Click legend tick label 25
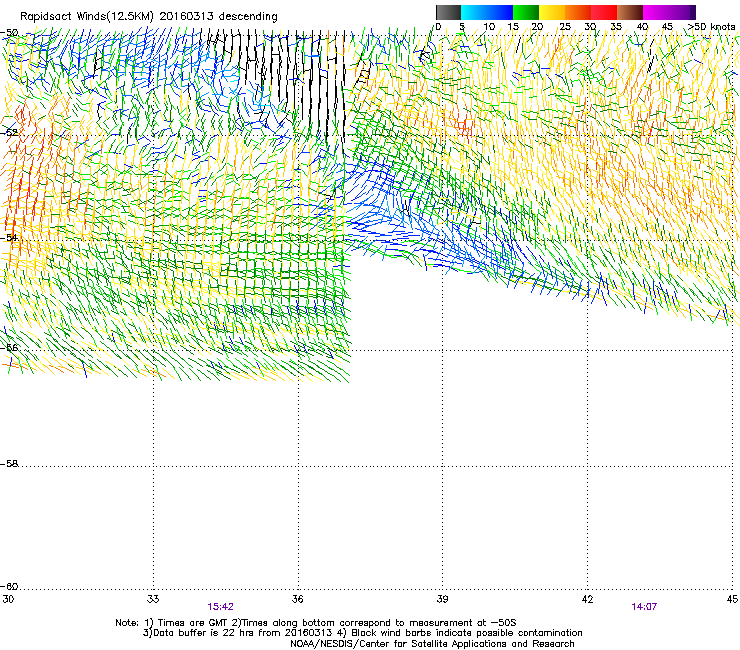 (565, 27)
